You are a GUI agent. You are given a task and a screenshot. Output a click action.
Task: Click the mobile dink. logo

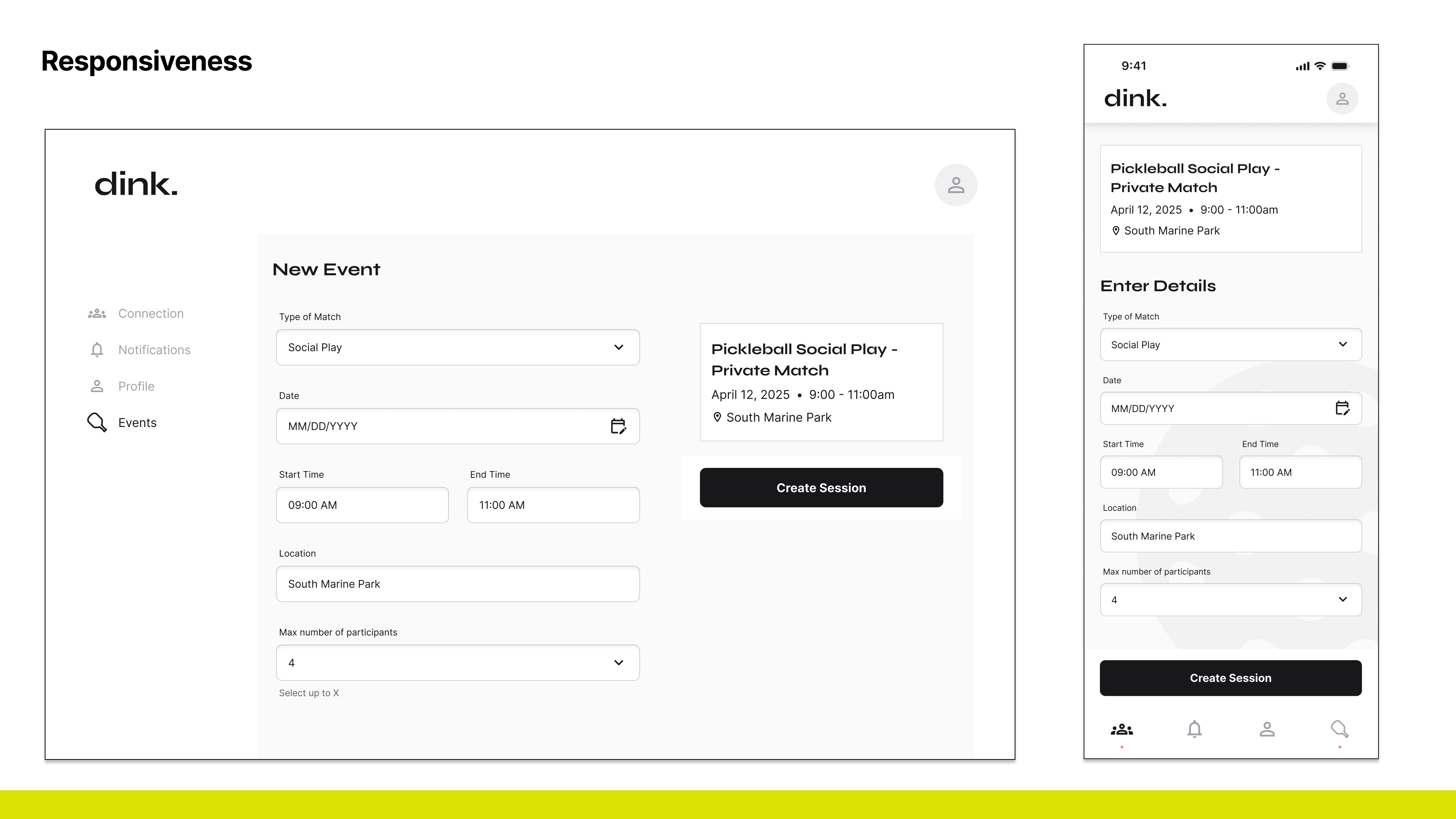pyautogui.click(x=1135, y=98)
